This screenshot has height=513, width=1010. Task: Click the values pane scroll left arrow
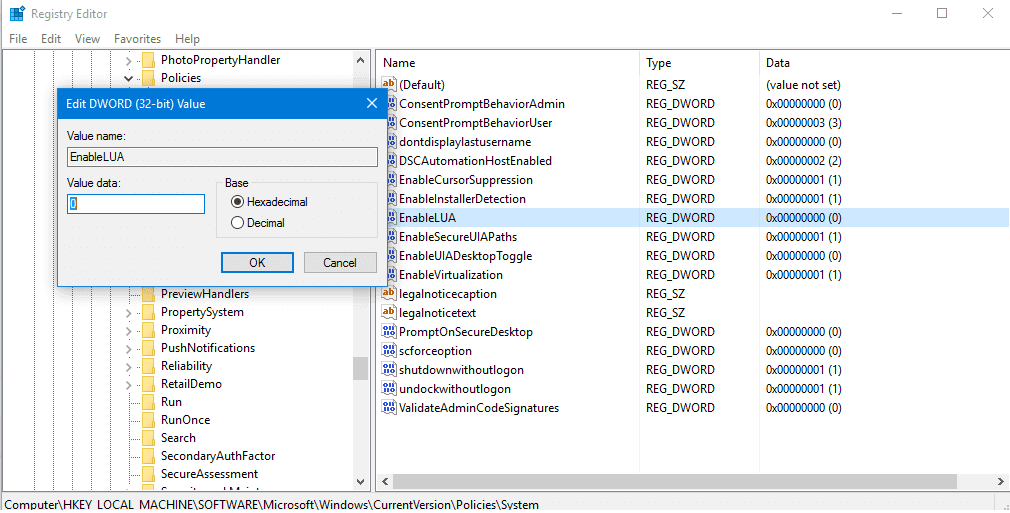click(385, 481)
